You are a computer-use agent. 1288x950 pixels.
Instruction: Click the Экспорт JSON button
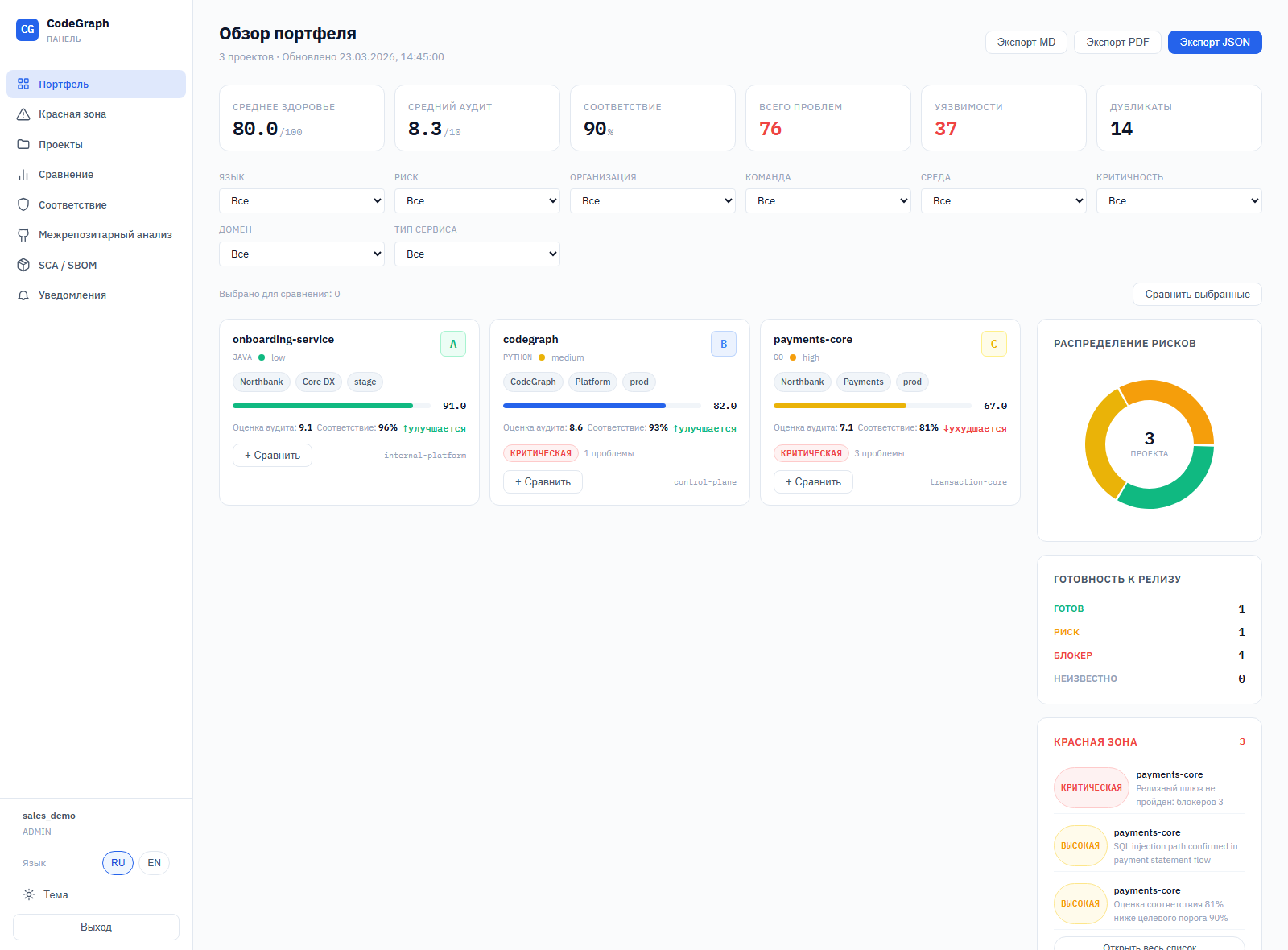pos(1214,43)
